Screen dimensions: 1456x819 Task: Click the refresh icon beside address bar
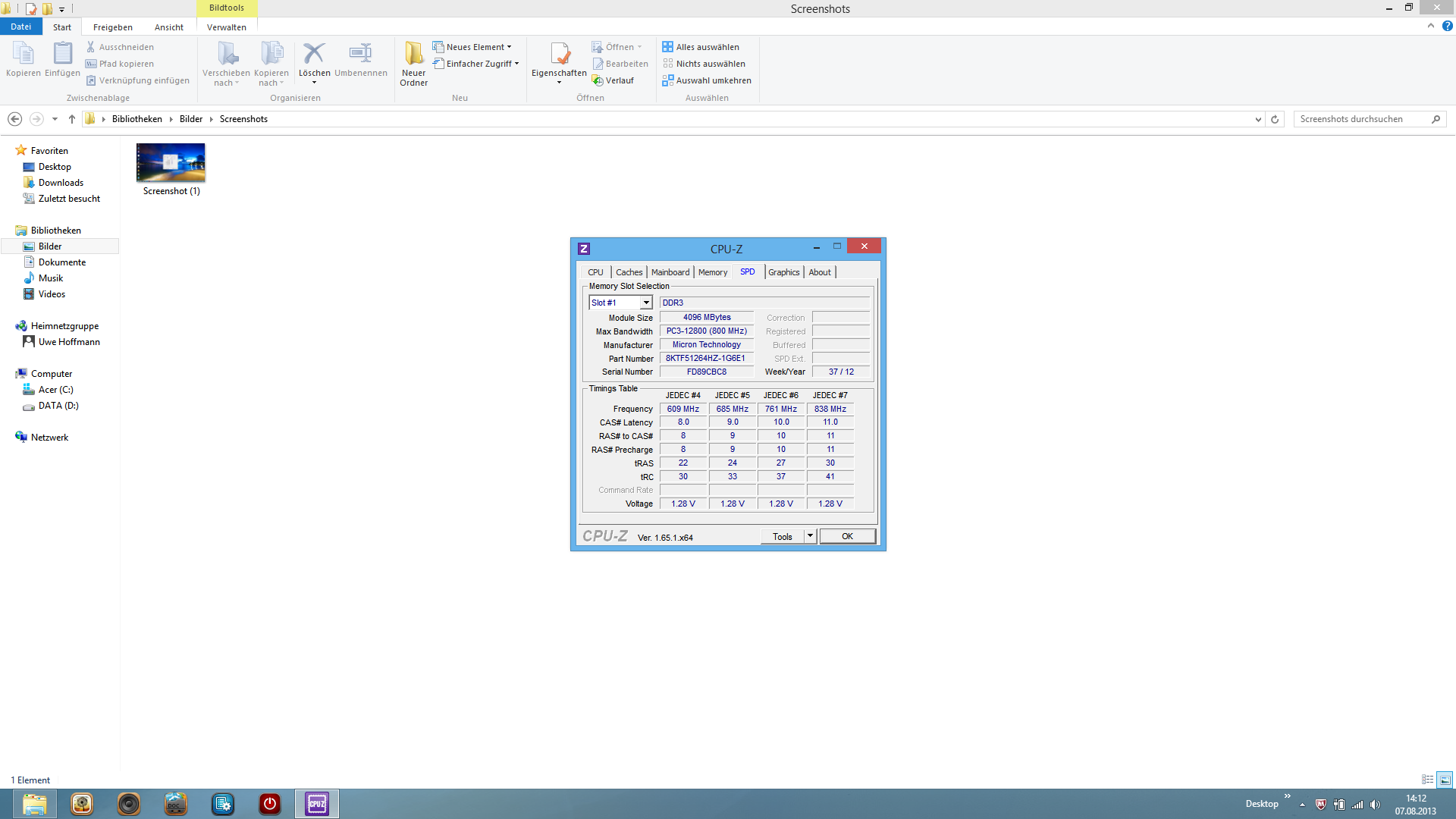coord(1275,119)
